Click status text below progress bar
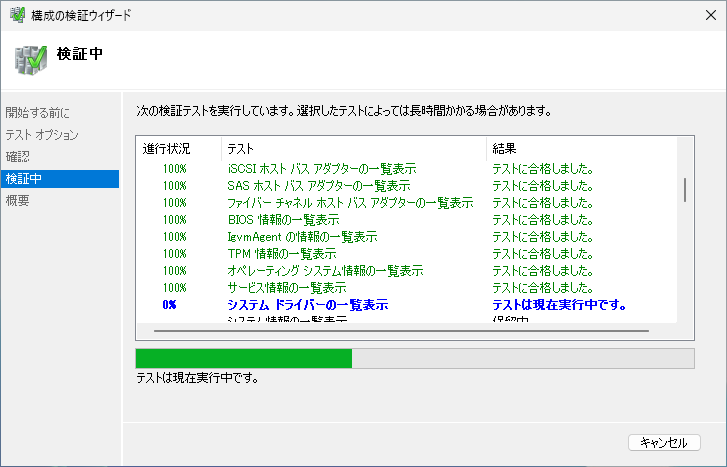This screenshot has width=727, height=467. (x=197, y=378)
